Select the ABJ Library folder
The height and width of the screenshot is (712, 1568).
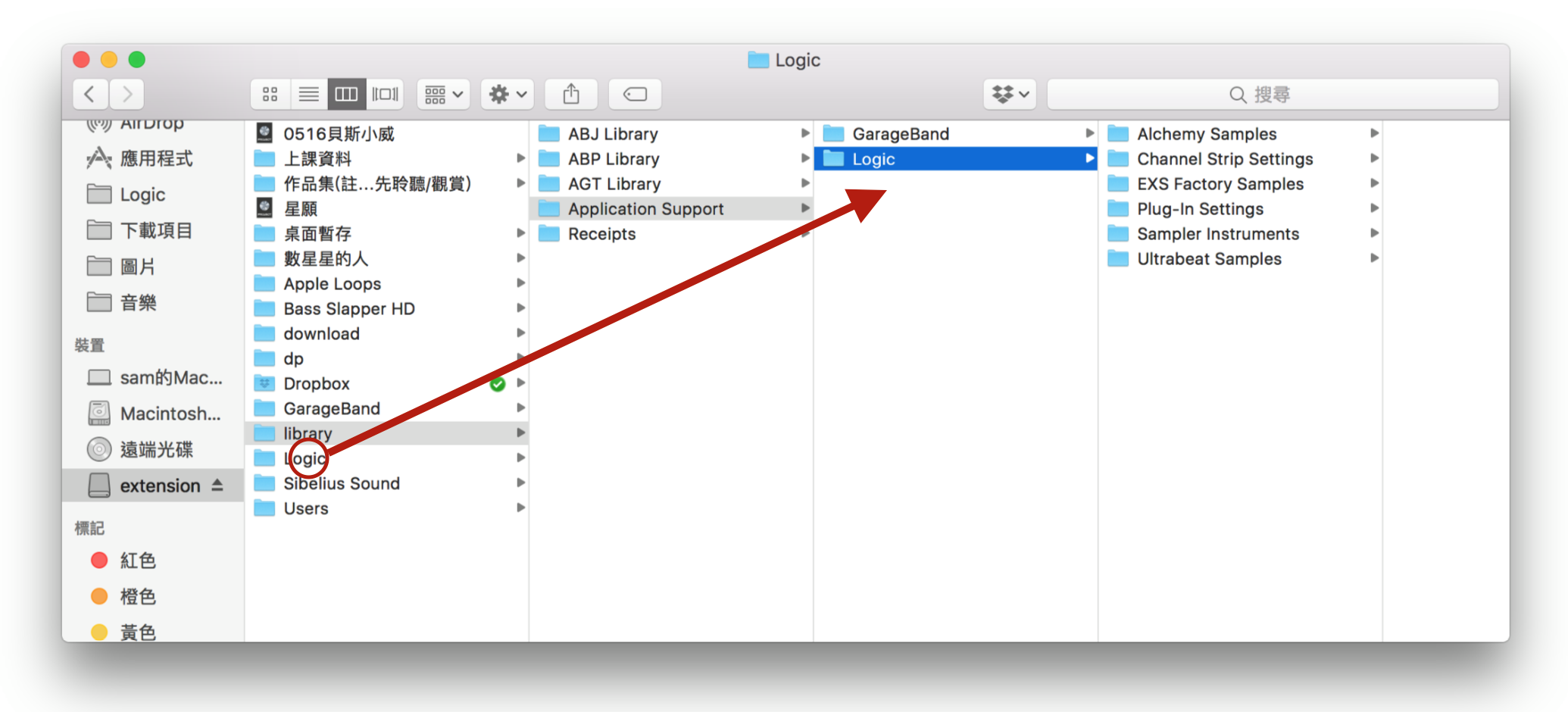(613, 134)
